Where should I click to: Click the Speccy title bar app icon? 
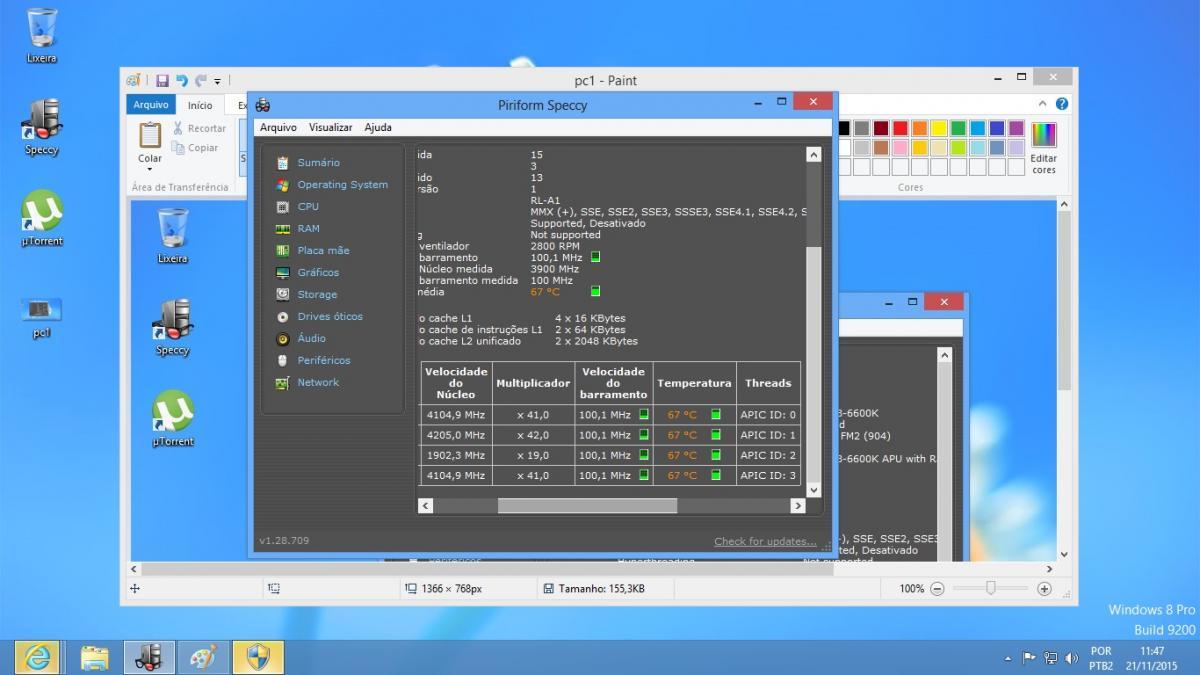coord(263,105)
